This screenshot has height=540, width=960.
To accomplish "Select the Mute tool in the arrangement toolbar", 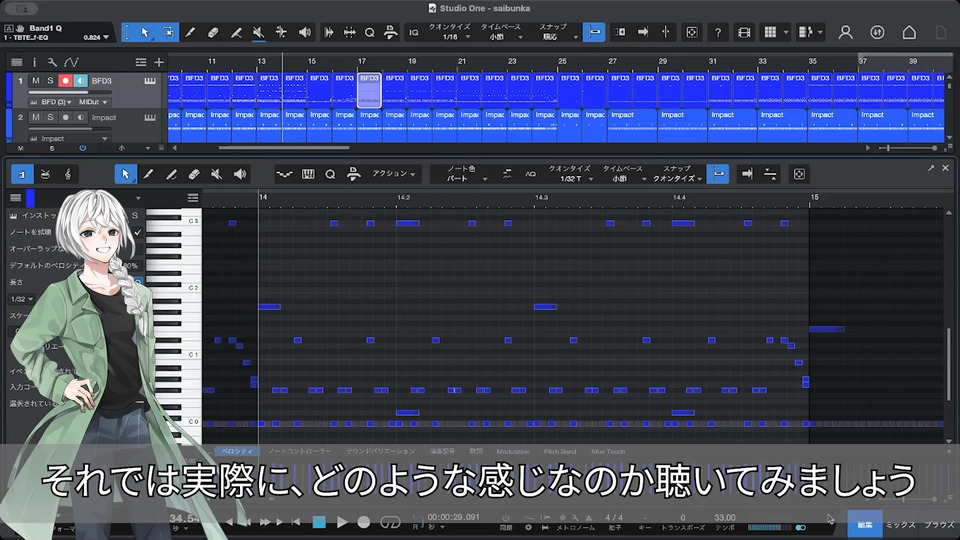I will [258, 32].
